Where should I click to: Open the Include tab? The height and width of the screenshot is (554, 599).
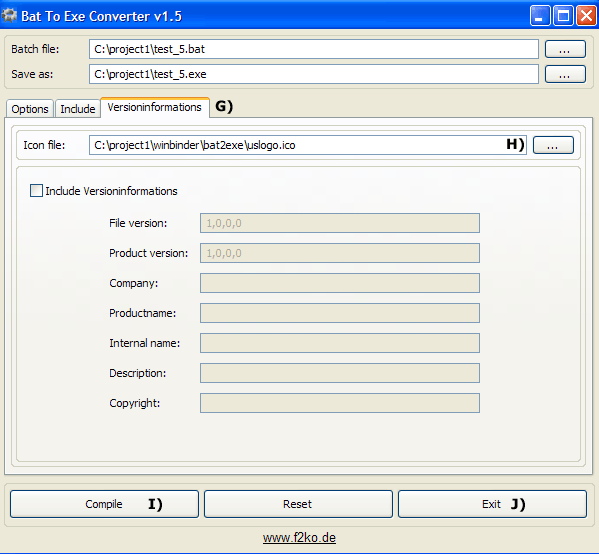(x=78, y=109)
